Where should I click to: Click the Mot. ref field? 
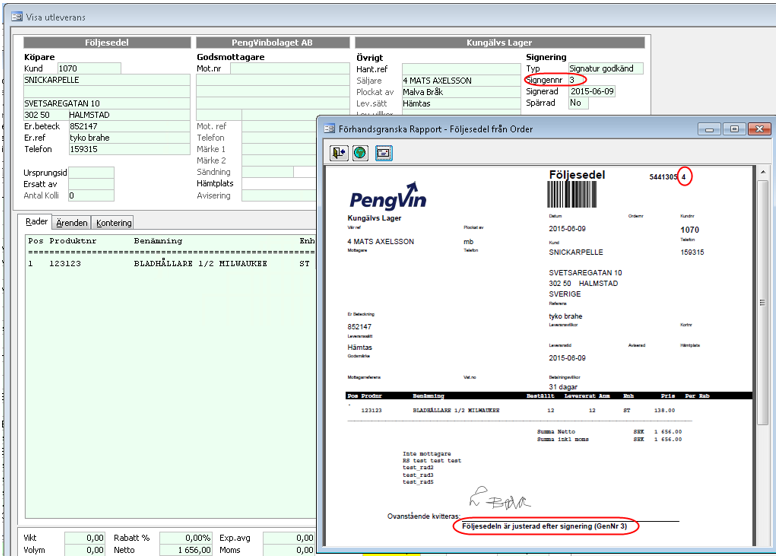[279, 126]
